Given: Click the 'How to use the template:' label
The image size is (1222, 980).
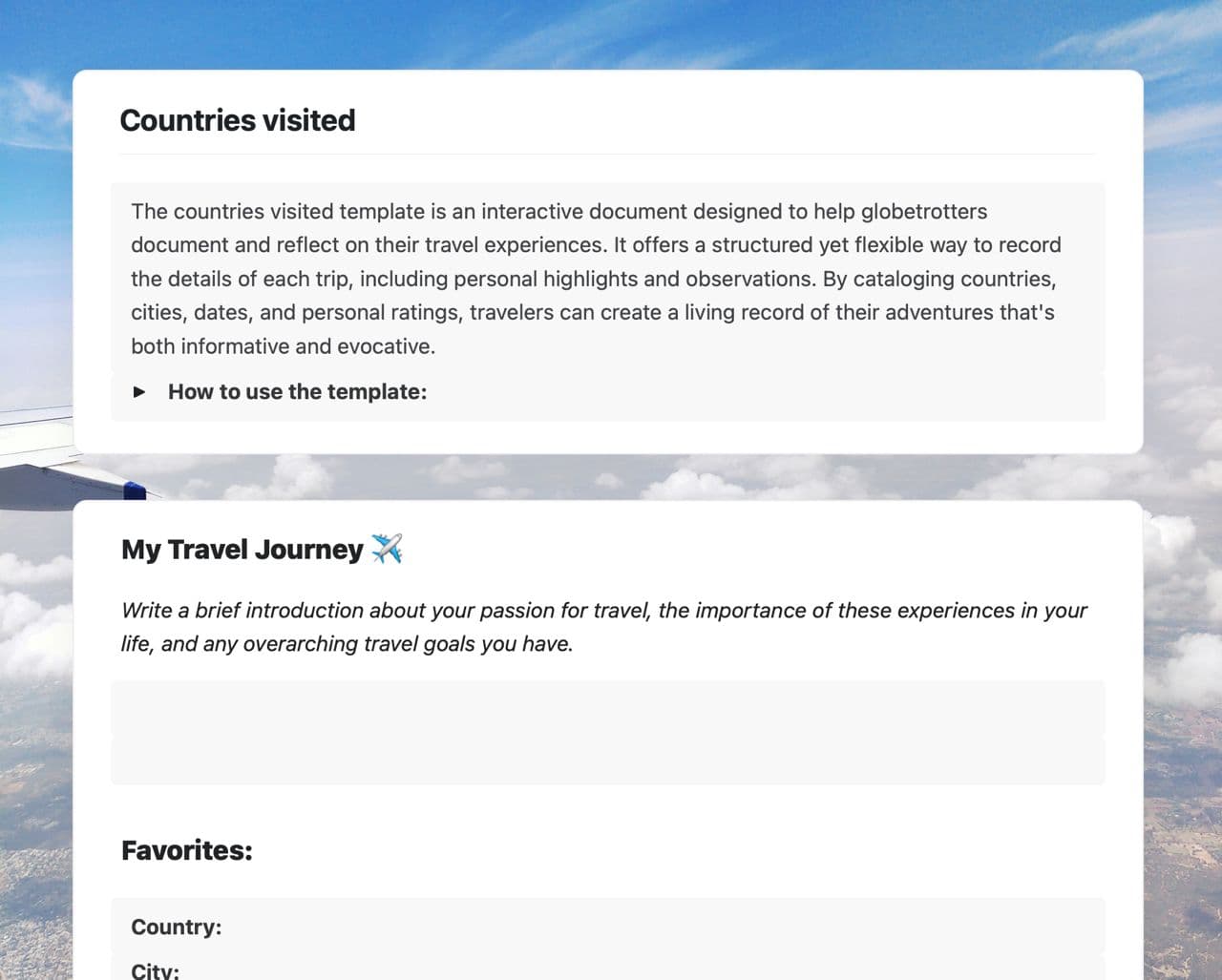Looking at the screenshot, I should [x=297, y=392].
